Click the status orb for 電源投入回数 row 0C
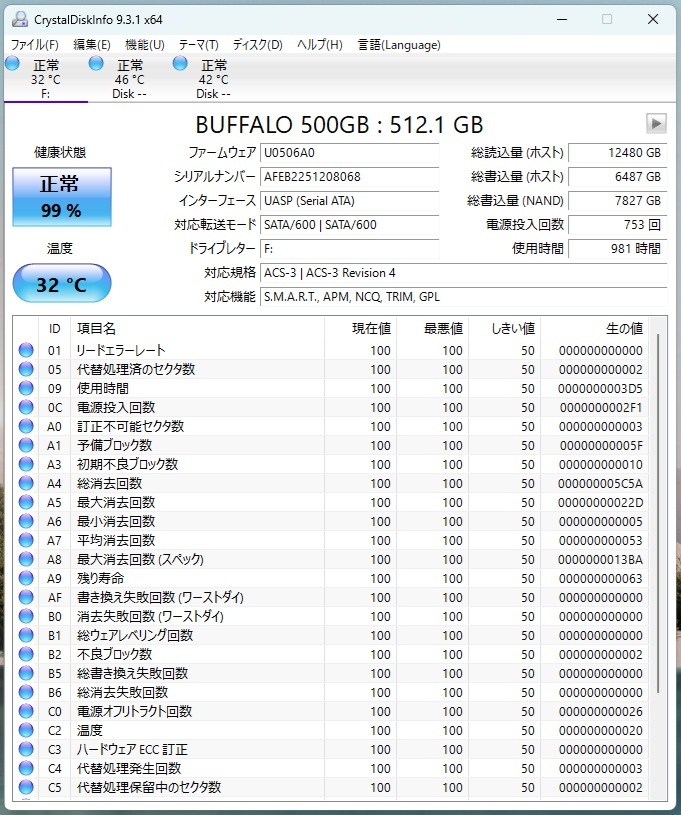The width and height of the screenshot is (681, 815). pos(26,407)
